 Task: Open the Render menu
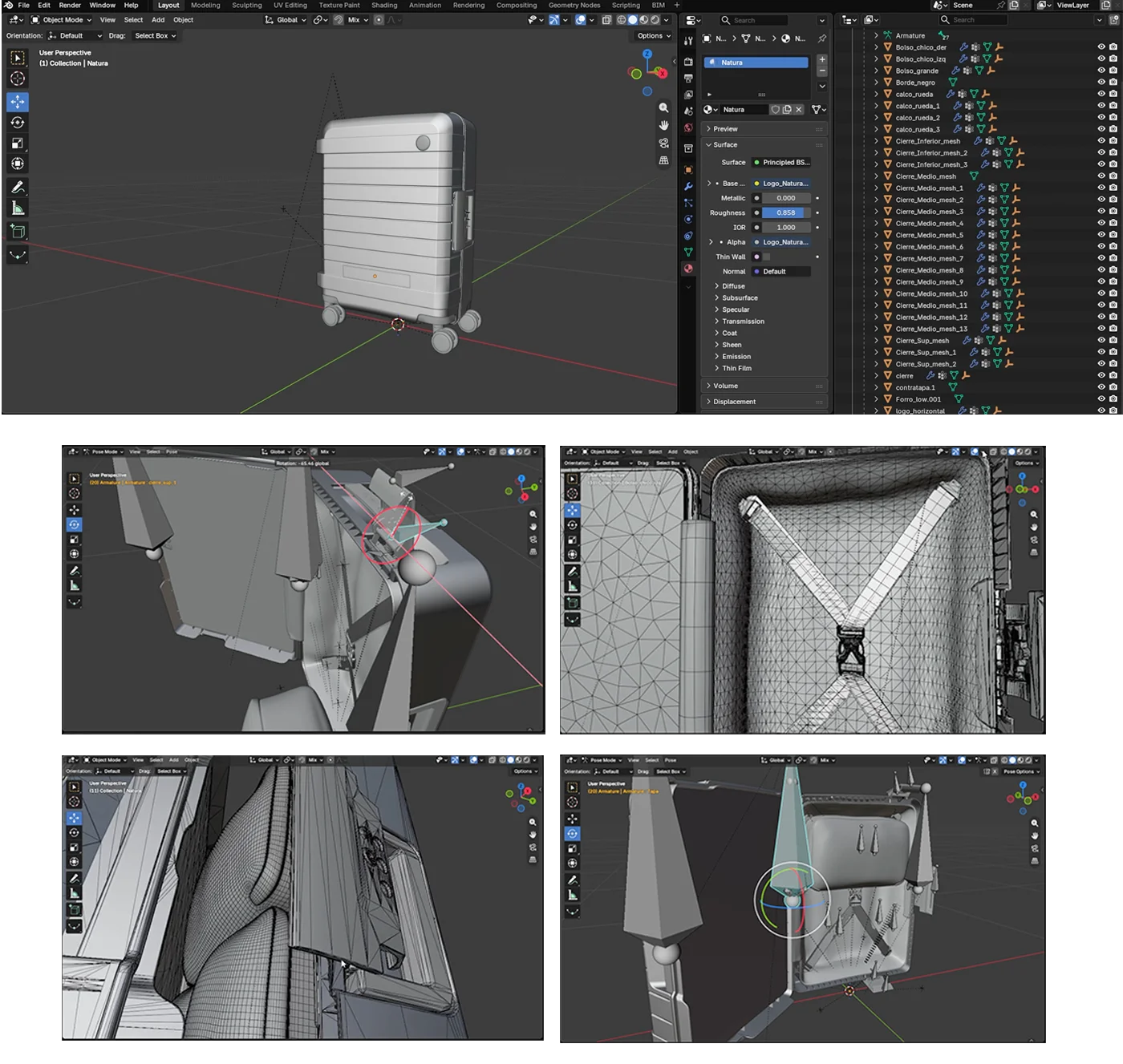[x=70, y=6]
